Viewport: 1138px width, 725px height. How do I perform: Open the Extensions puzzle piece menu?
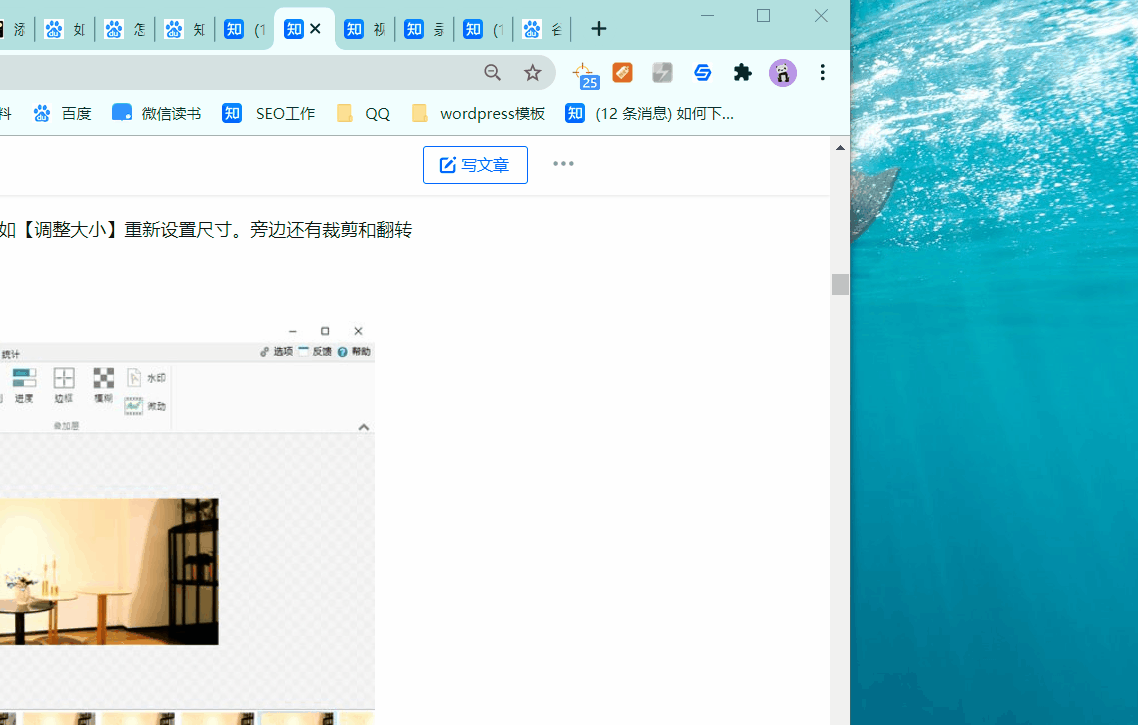pos(742,73)
